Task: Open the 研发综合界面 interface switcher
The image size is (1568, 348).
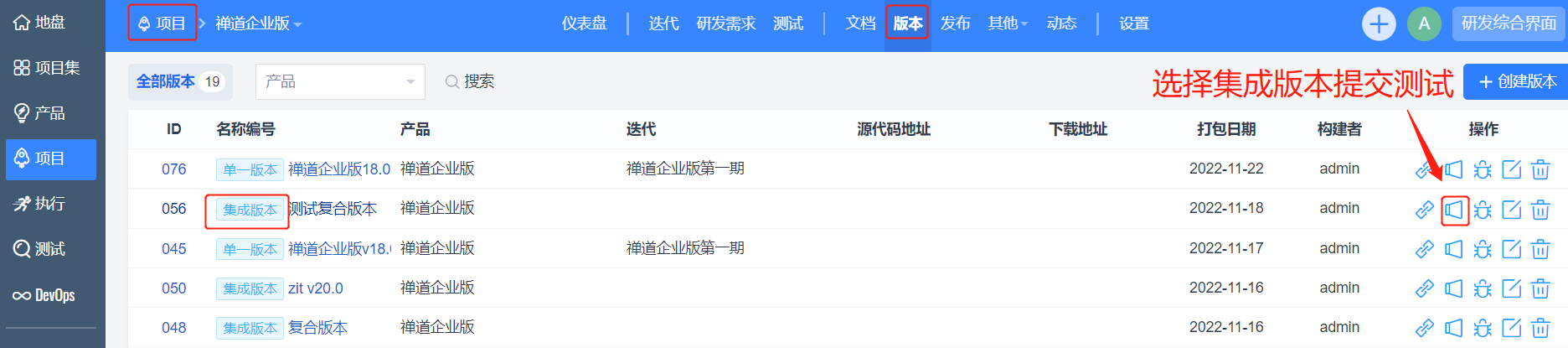Action: 1509,23
